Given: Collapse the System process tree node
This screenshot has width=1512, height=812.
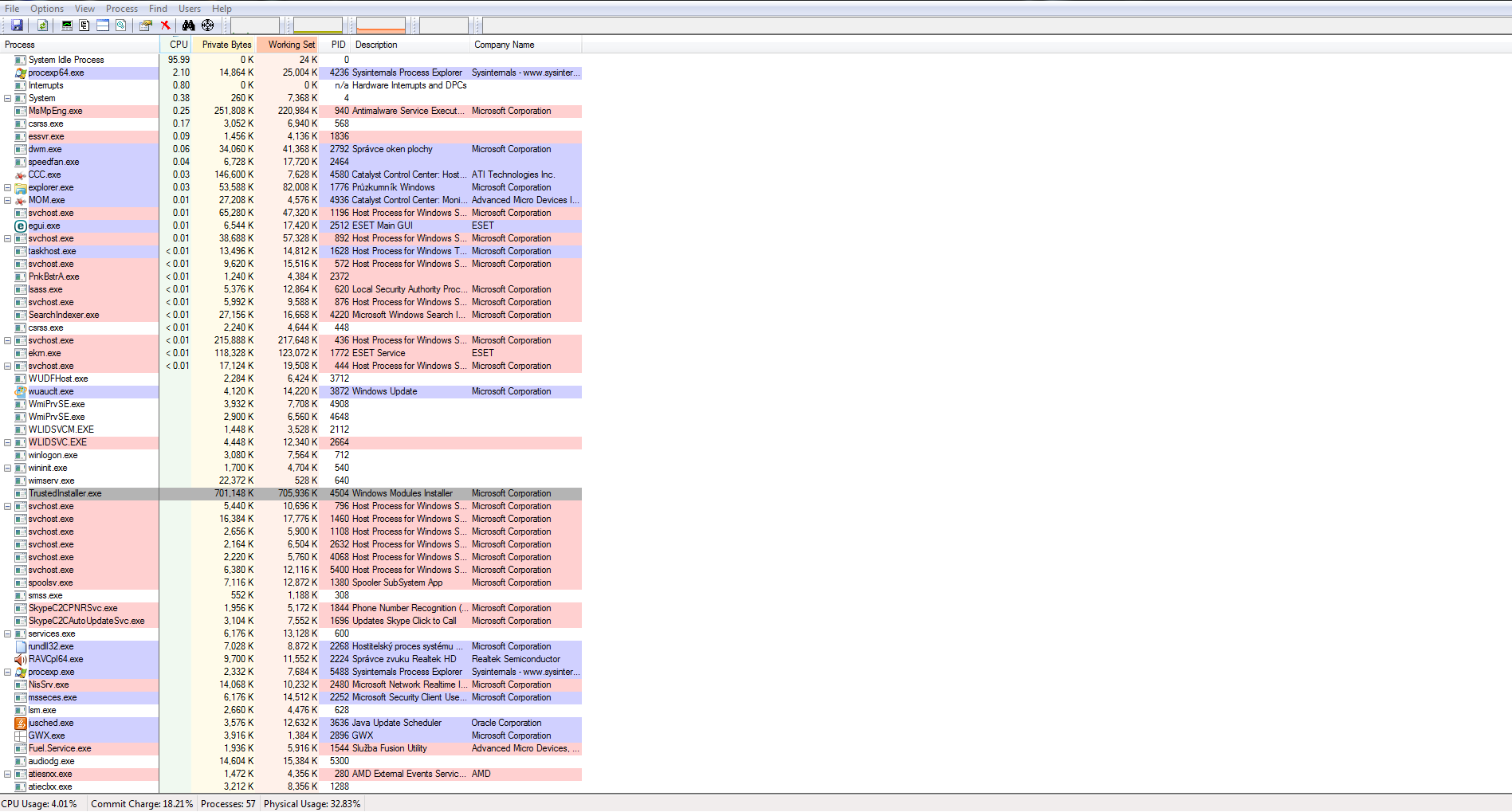Looking at the screenshot, I should point(8,98).
